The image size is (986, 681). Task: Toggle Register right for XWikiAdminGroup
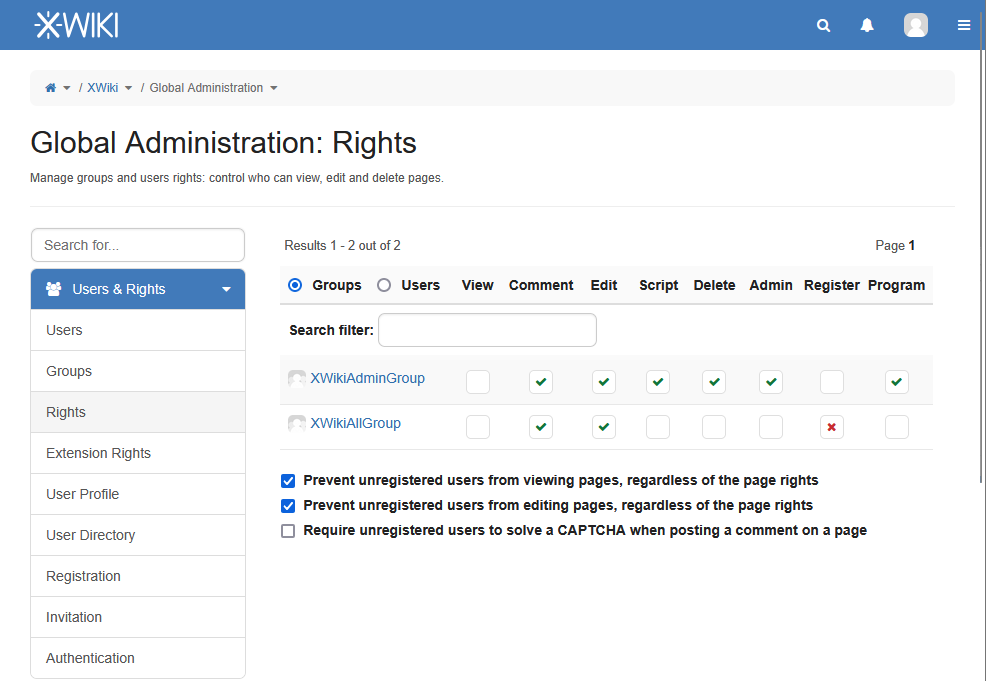pyautogui.click(x=832, y=382)
